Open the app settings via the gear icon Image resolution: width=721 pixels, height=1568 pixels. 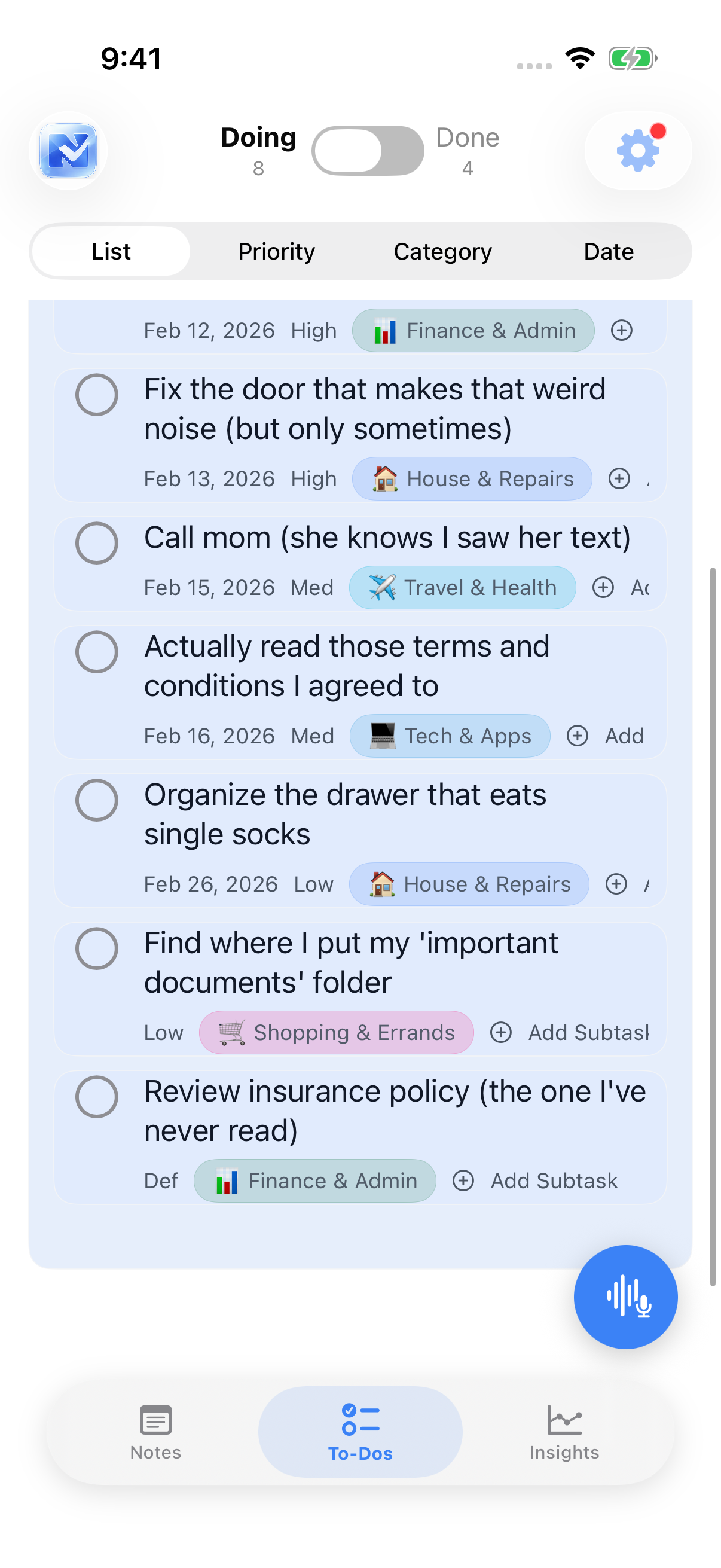click(637, 151)
